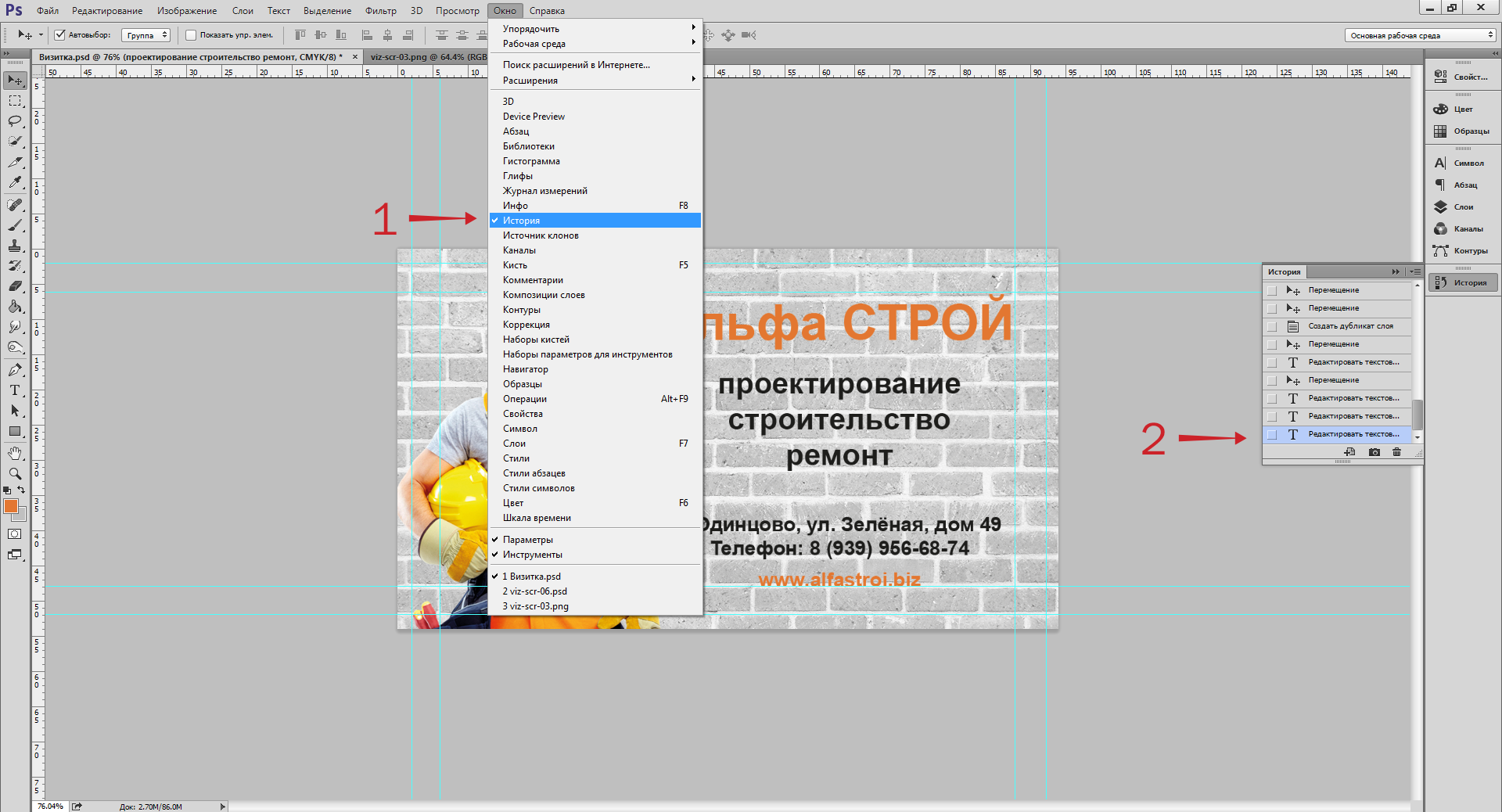
Task: Swap foreground and background colors
Action: 22,490
